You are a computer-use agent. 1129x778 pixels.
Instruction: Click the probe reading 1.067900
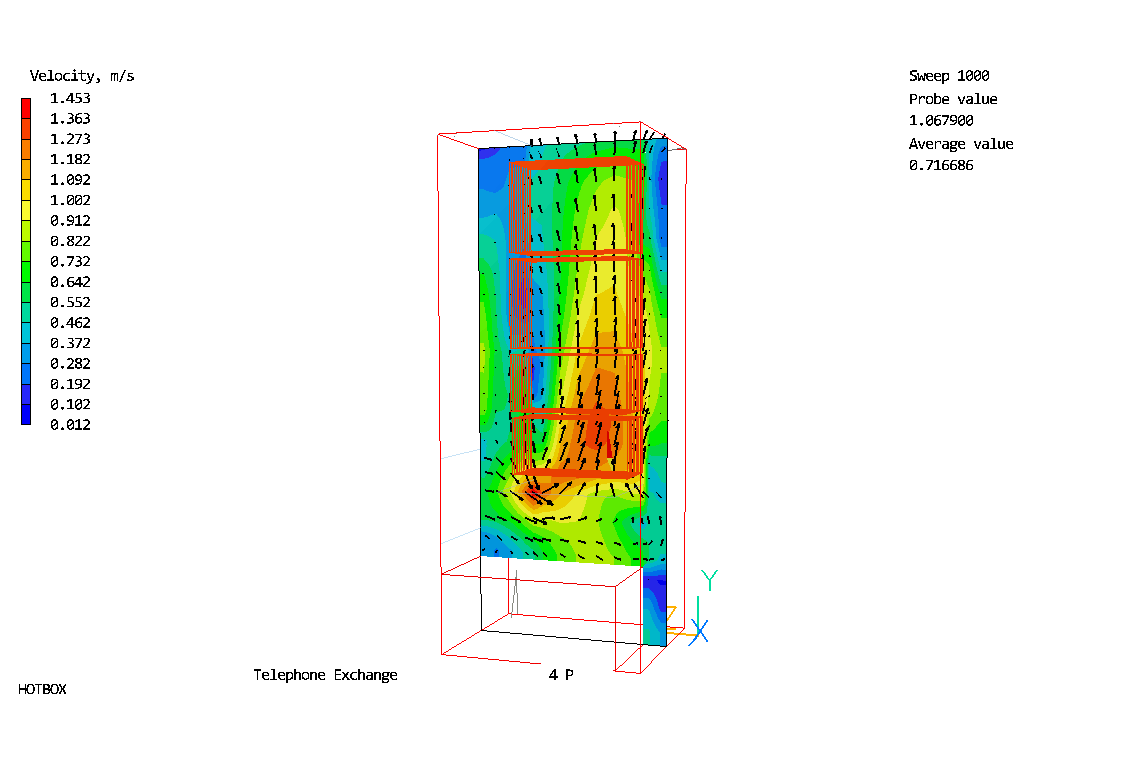point(940,121)
